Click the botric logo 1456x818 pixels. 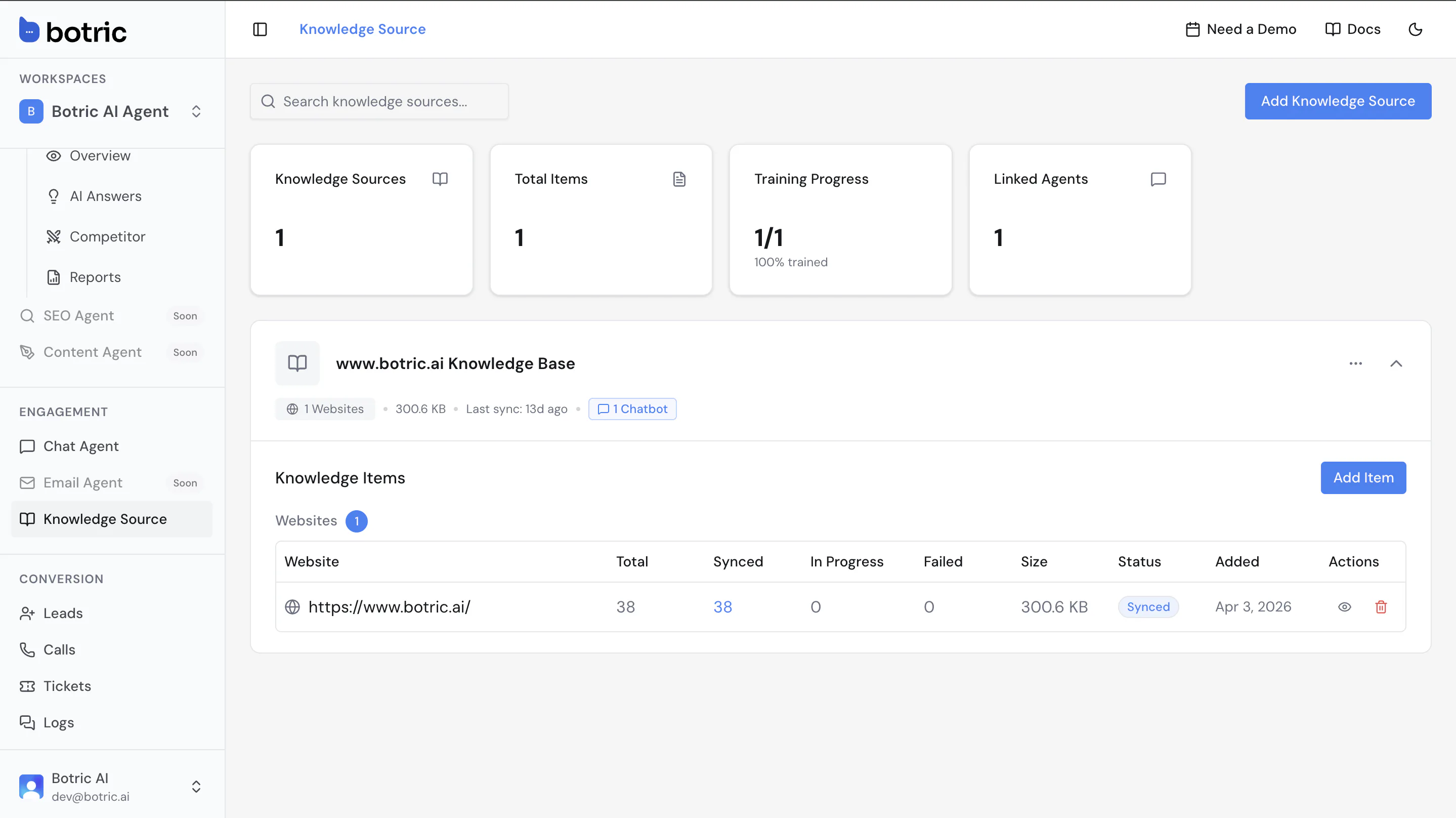point(73,30)
